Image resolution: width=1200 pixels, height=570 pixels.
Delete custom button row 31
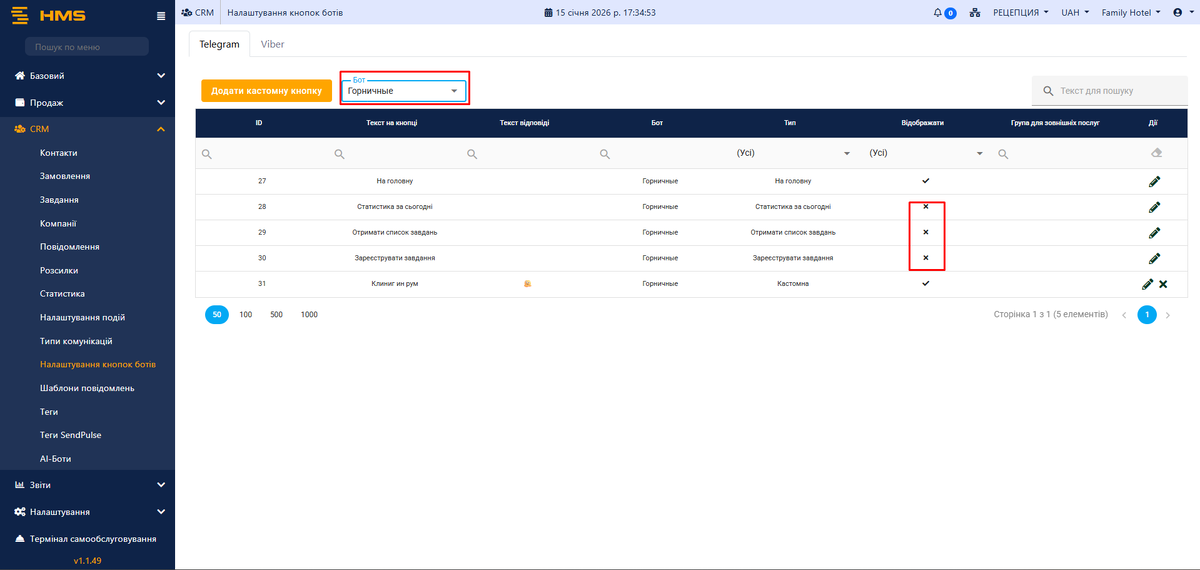tap(1163, 284)
